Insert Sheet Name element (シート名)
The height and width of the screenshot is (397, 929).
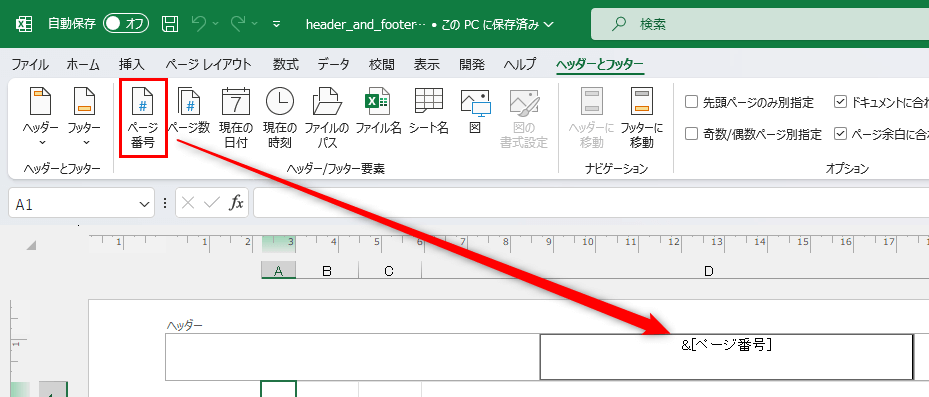pos(428,111)
